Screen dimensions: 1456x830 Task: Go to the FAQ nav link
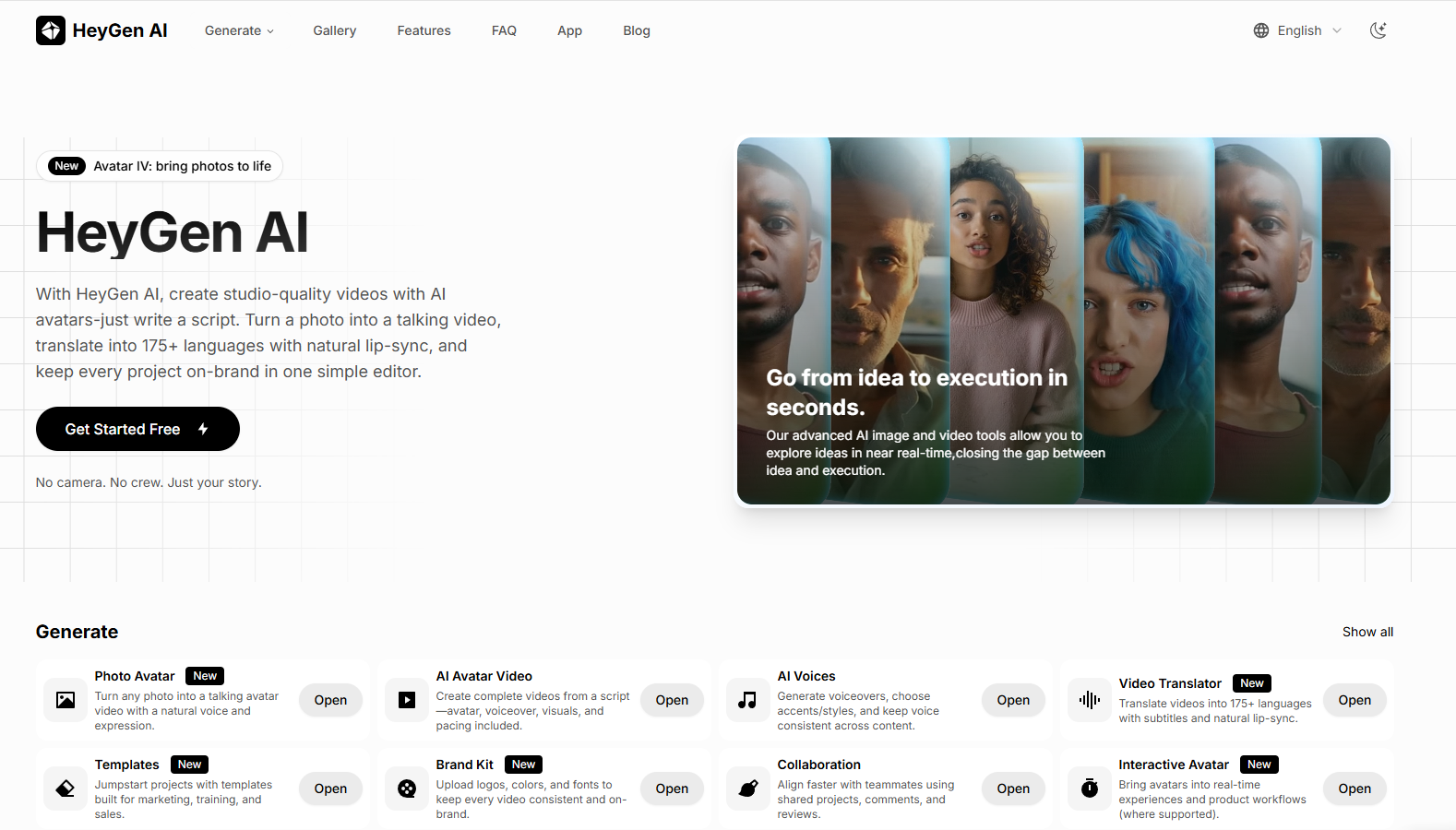504,30
